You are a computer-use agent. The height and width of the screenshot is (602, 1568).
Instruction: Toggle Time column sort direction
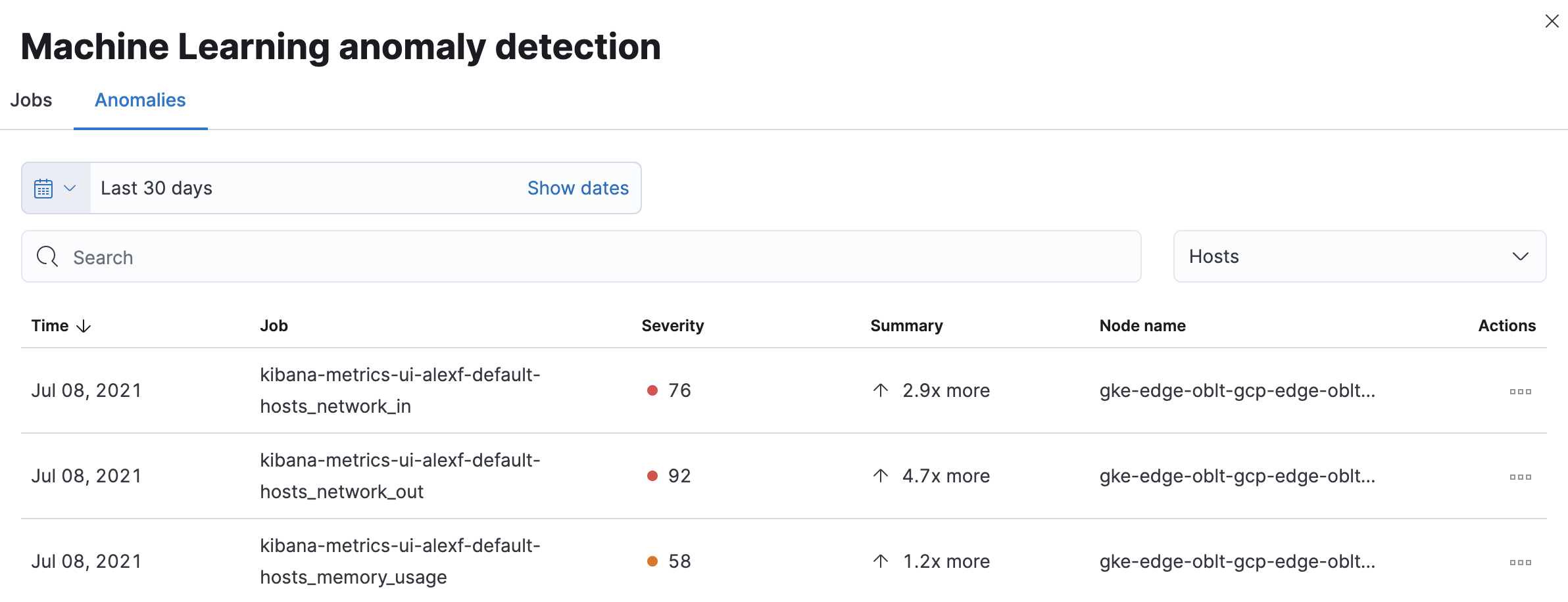coord(59,325)
